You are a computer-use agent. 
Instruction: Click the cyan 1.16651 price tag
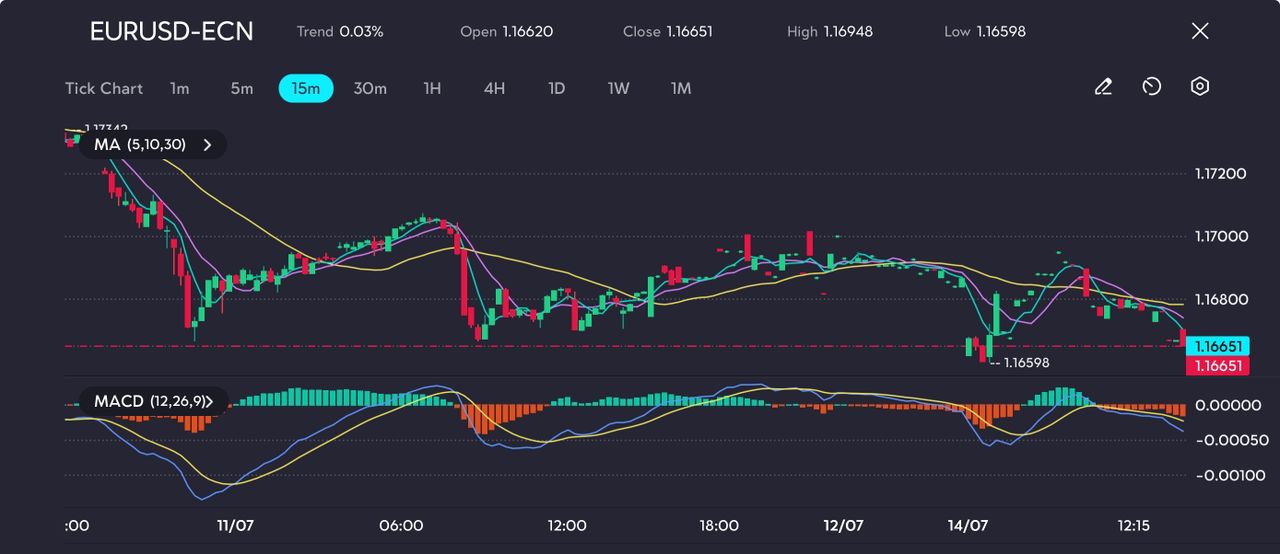(1218, 346)
